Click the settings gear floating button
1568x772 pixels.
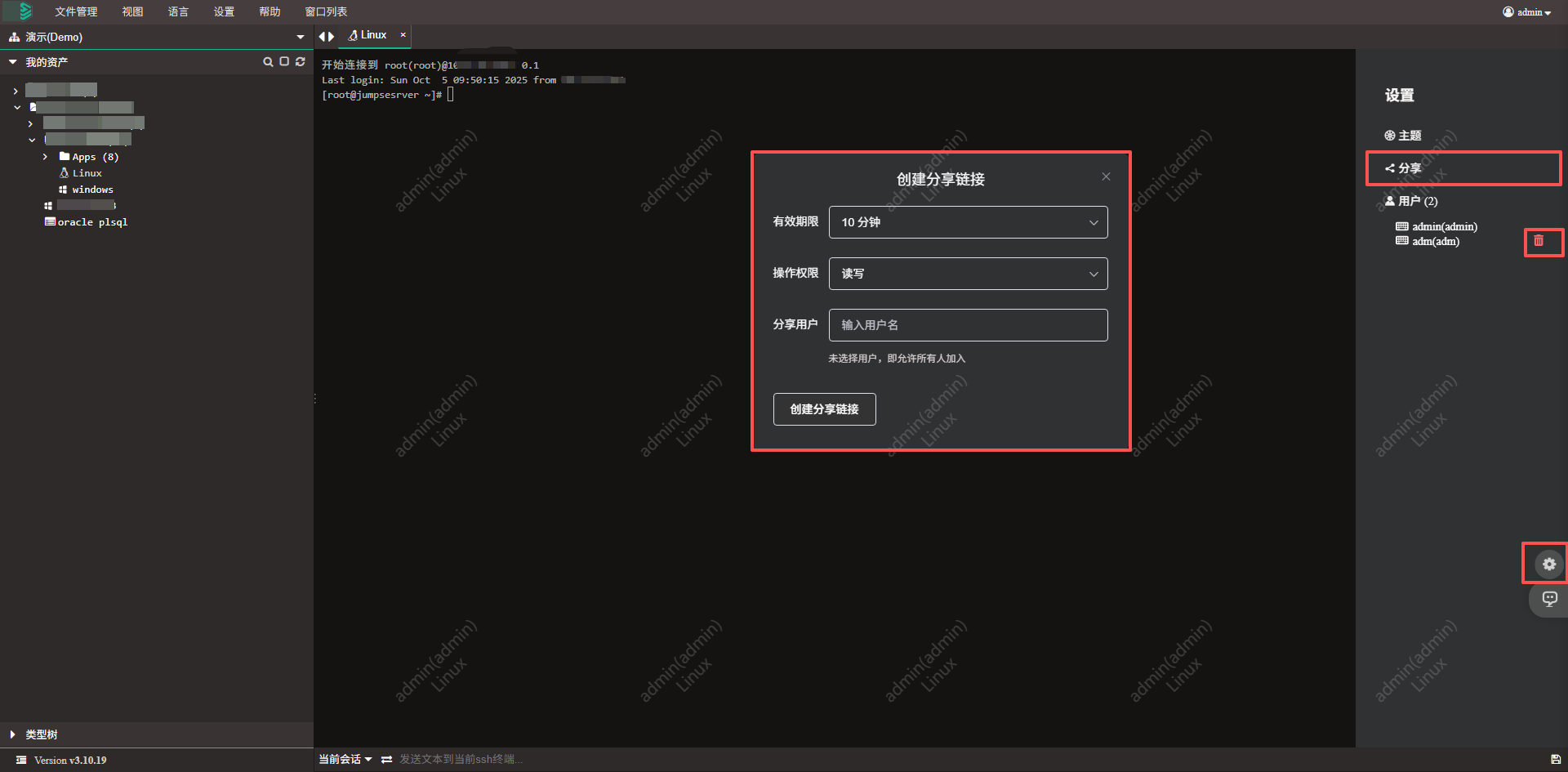1548,564
